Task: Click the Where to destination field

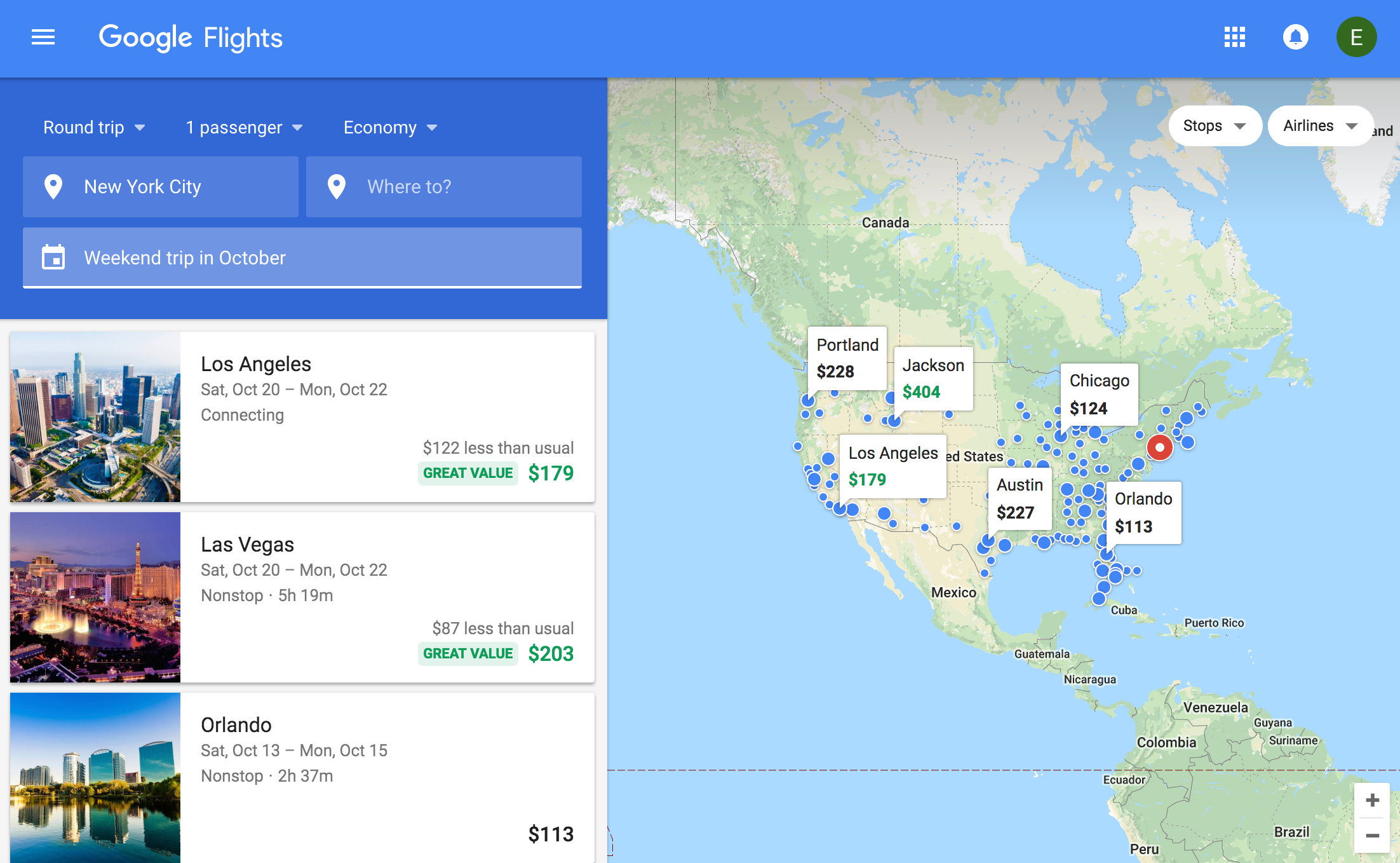Action: click(443, 186)
